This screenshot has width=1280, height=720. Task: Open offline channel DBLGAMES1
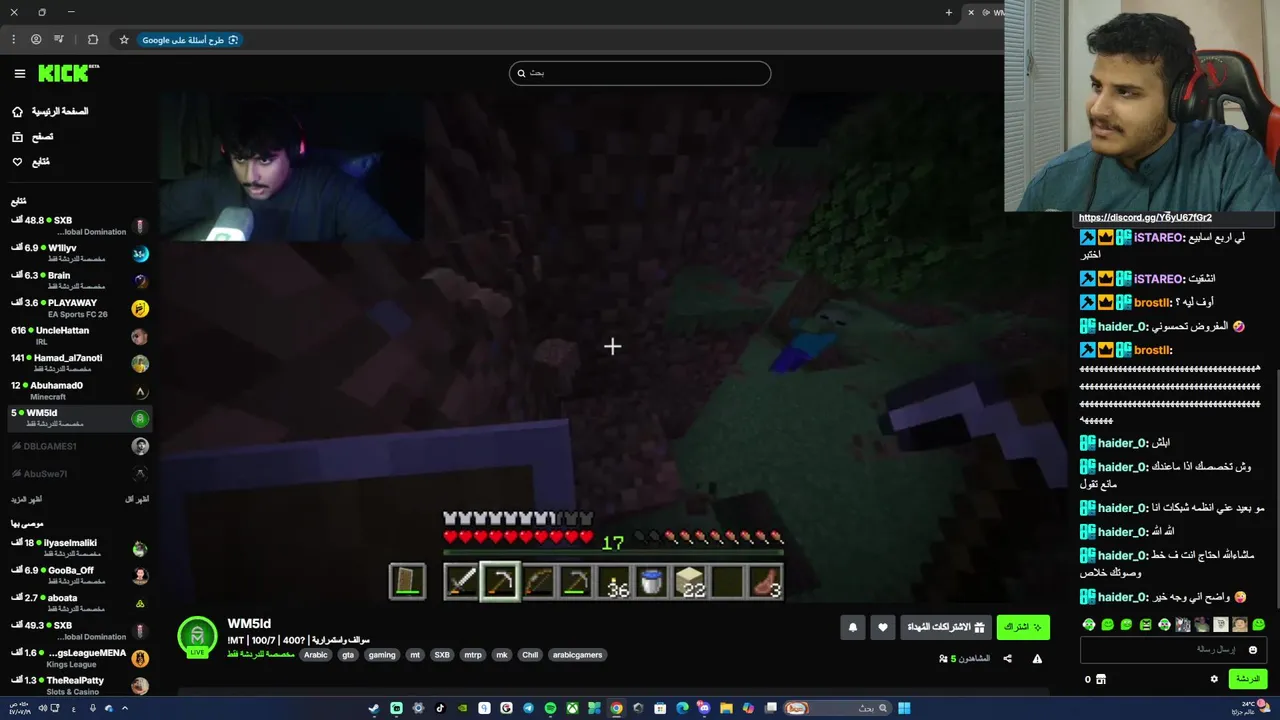point(78,446)
